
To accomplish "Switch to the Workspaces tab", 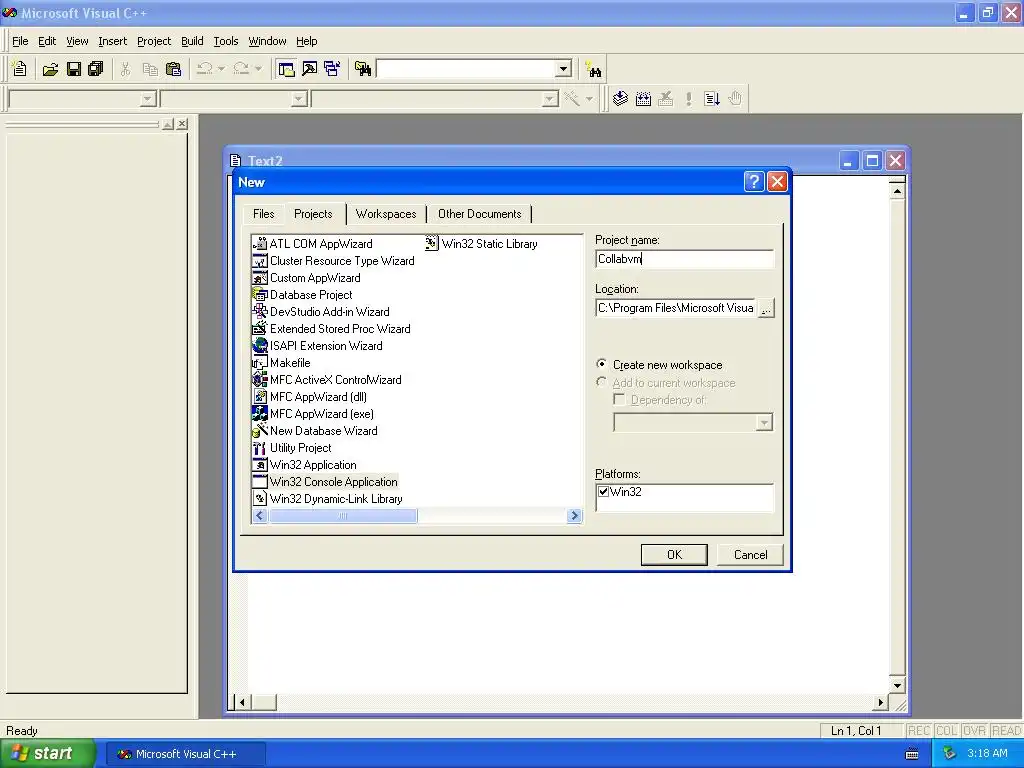I will (386, 214).
